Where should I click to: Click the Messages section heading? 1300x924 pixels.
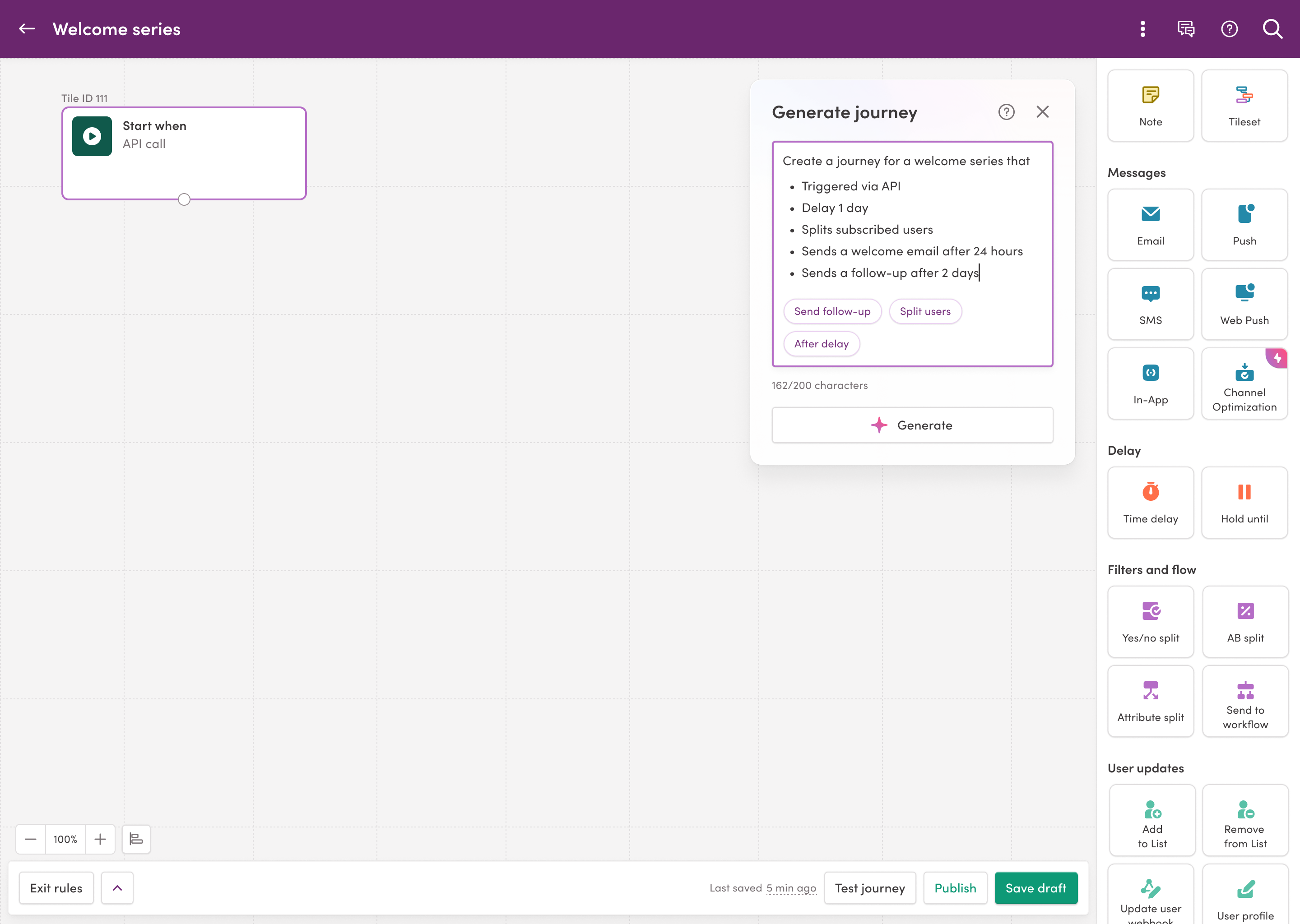[x=1136, y=172]
